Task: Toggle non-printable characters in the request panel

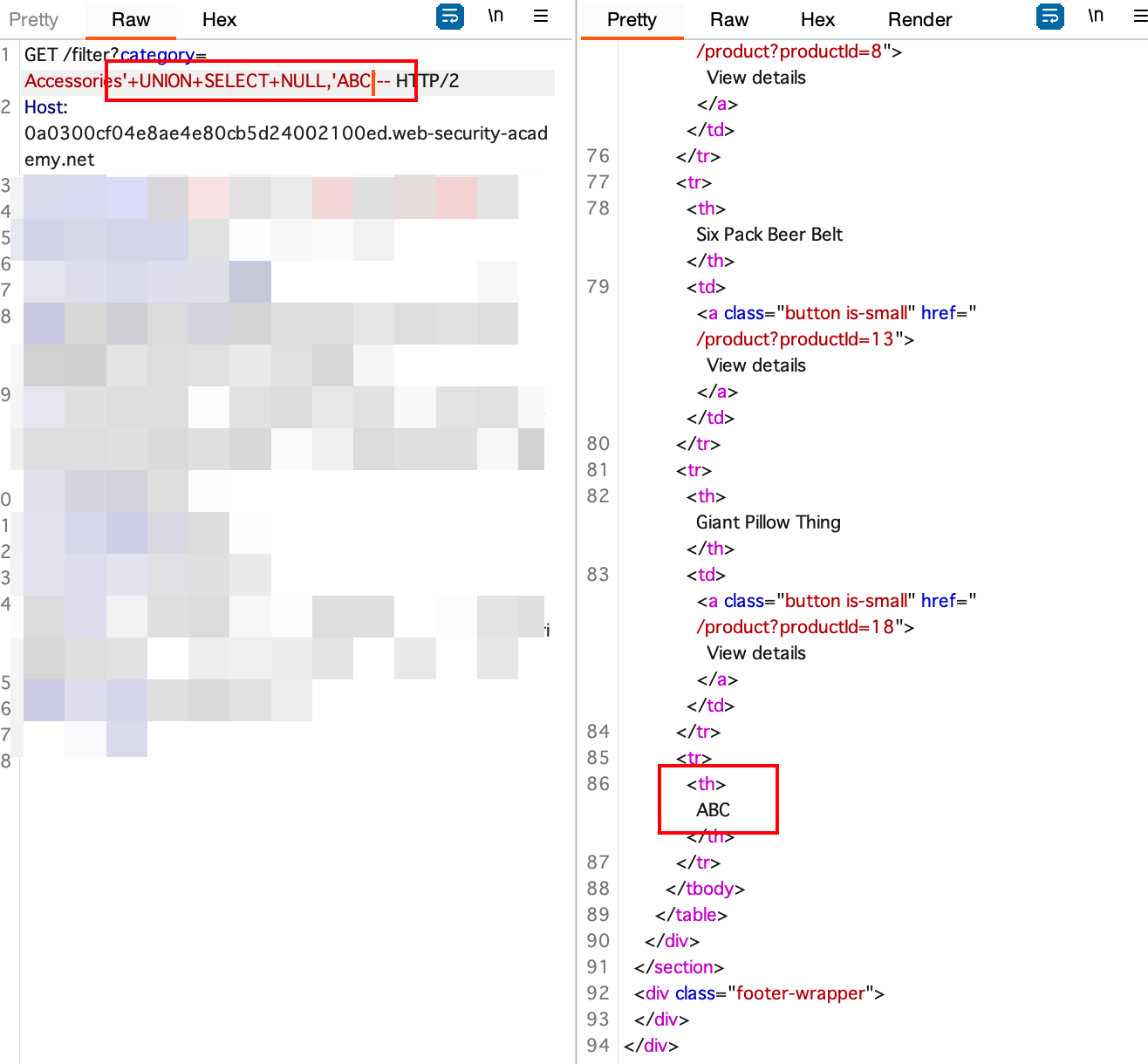Action: (x=496, y=16)
